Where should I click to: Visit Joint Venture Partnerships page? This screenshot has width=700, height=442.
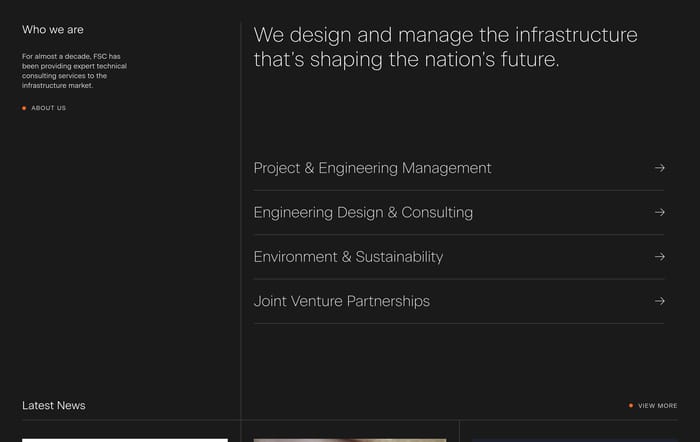point(341,300)
